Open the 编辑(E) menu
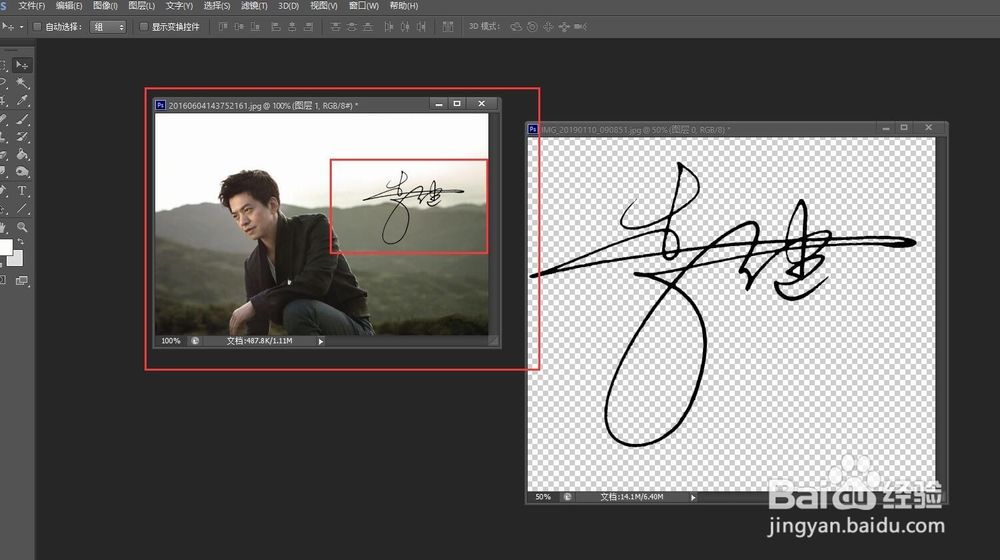Image resolution: width=1000 pixels, height=560 pixels. 69,6
